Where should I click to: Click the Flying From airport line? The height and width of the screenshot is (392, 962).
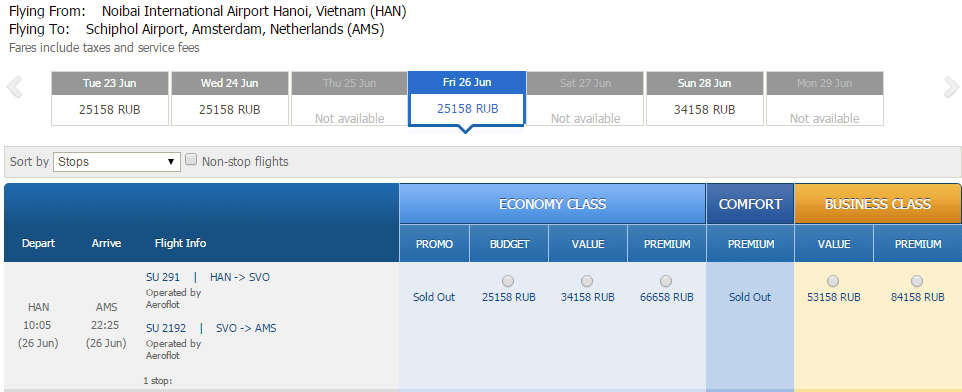pyautogui.click(x=207, y=11)
